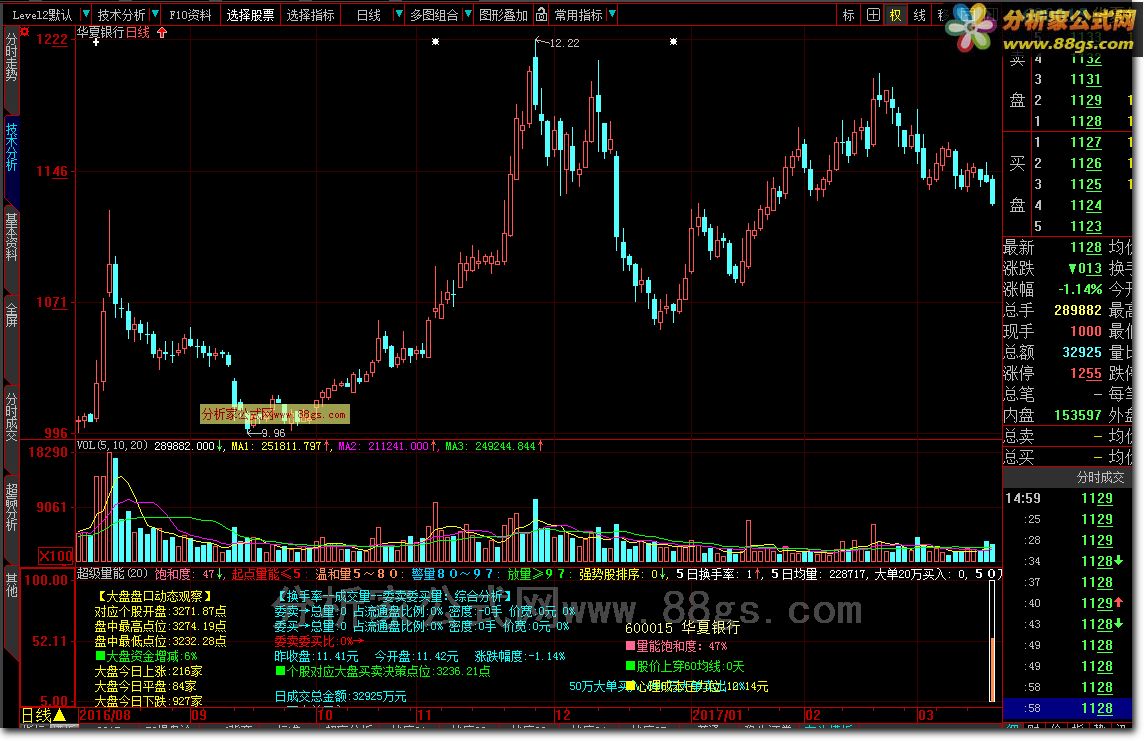Click the 内盘 153597 value
The height and width of the screenshot is (741, 1145).
1077,415
